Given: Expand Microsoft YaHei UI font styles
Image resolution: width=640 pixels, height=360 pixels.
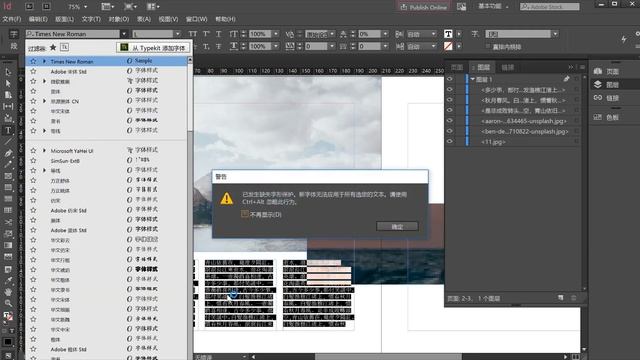Looking at the screenshot, I should [44, 151].
